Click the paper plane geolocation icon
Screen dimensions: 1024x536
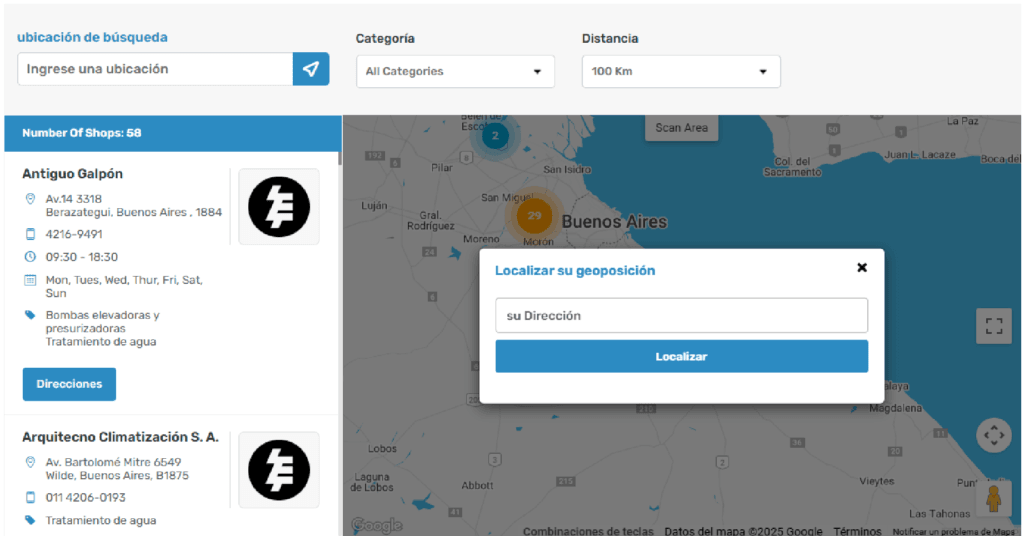coord(311,69)
